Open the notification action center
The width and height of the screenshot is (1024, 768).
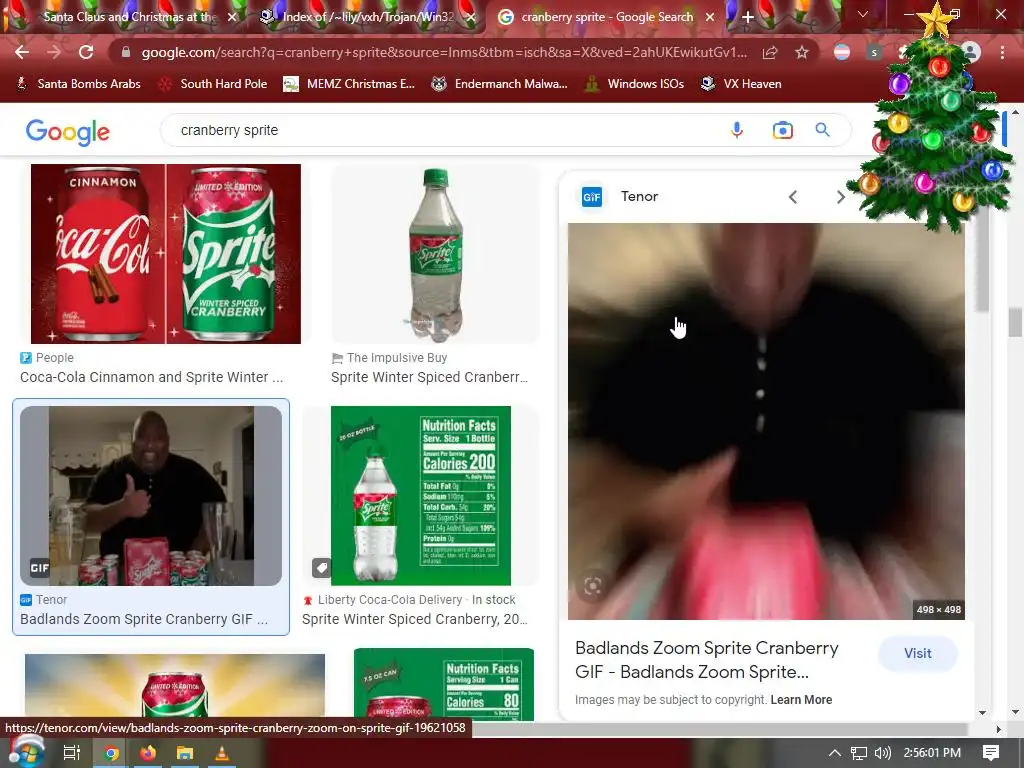click(x=991, y=752)
